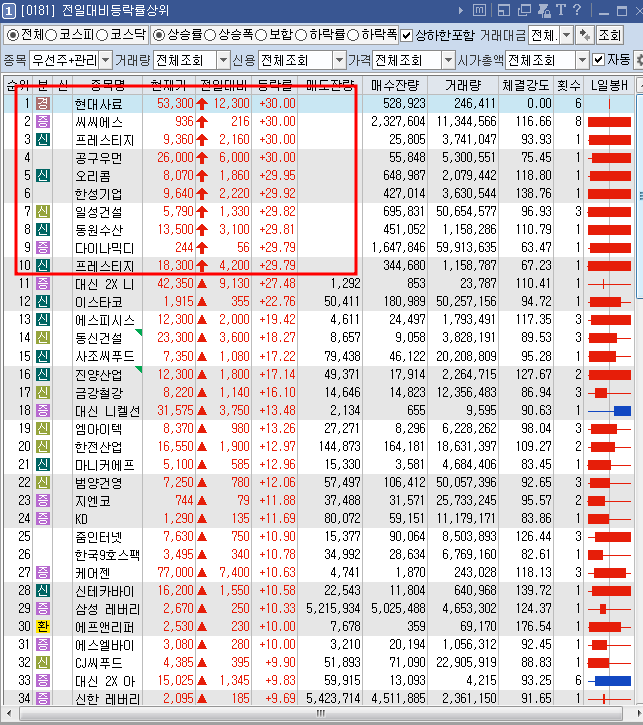Click the up arrow icon on 현대사료 row
Screen dimensions: 643x725
coord(202,104)
